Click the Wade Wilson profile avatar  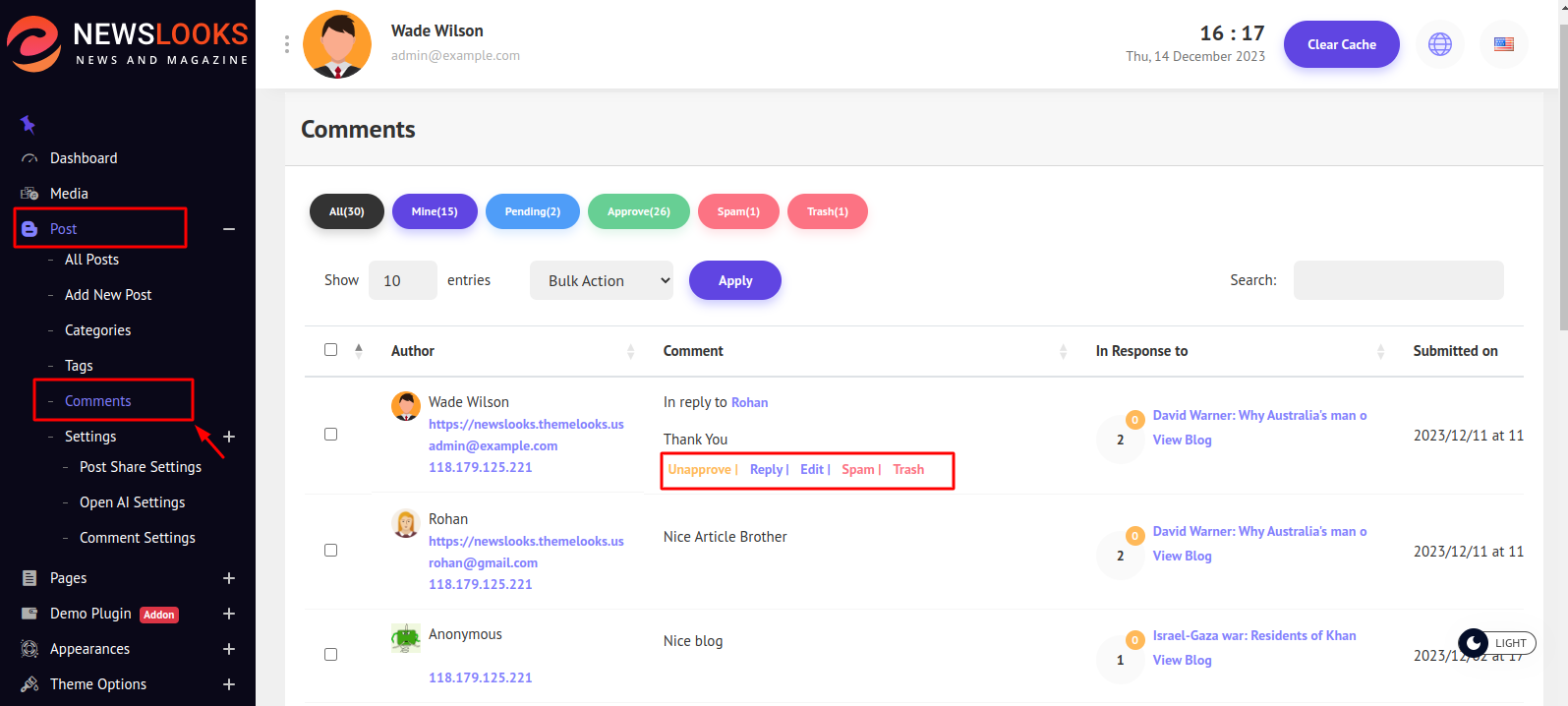(337, 44)
